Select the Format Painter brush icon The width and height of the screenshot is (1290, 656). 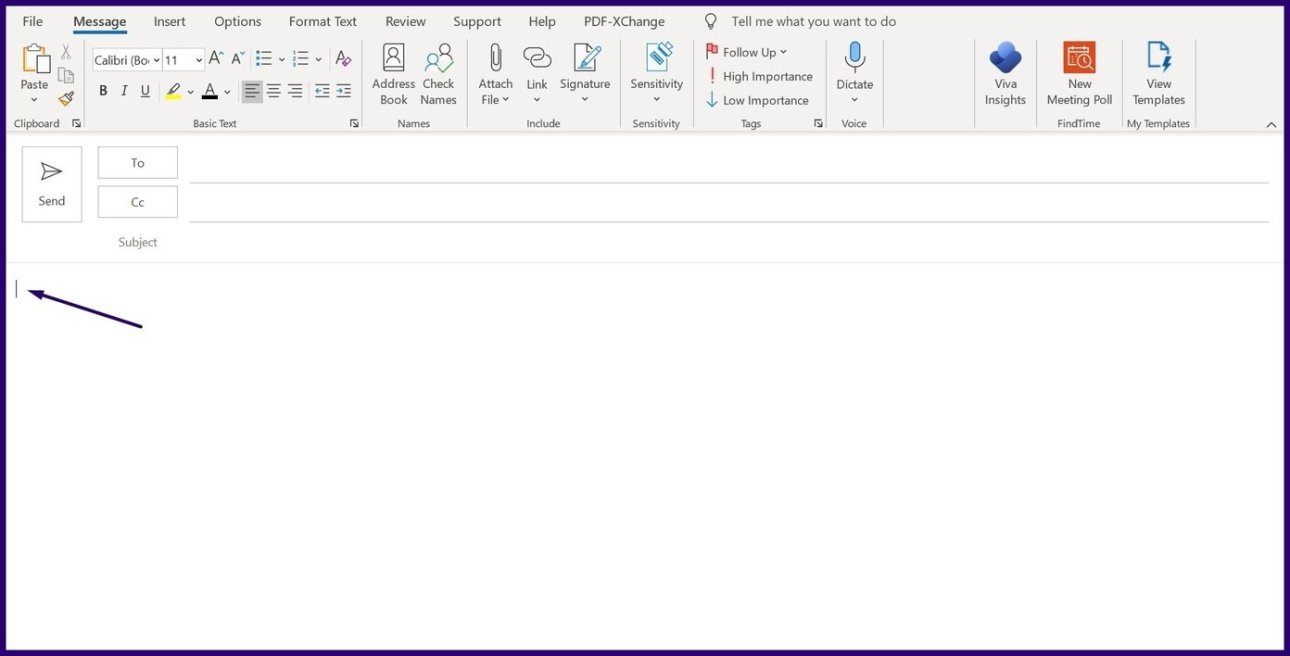click(x=66, y=98)
